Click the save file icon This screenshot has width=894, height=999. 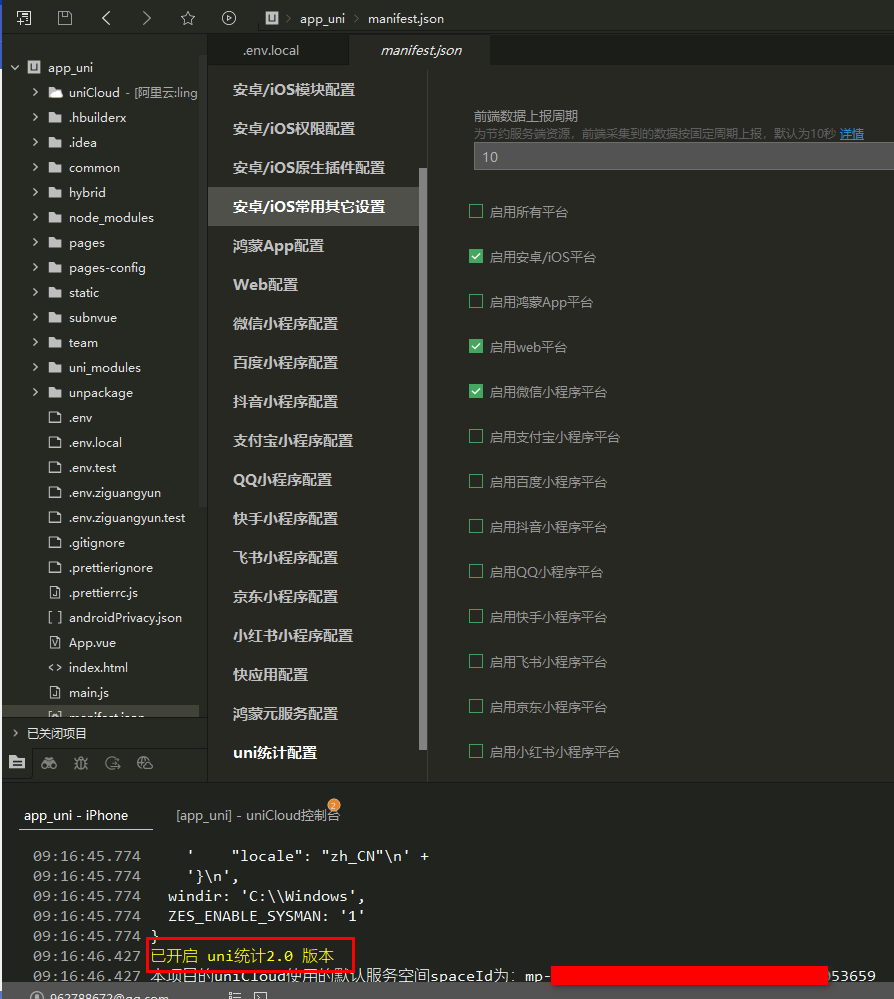(x=65, y=18)
